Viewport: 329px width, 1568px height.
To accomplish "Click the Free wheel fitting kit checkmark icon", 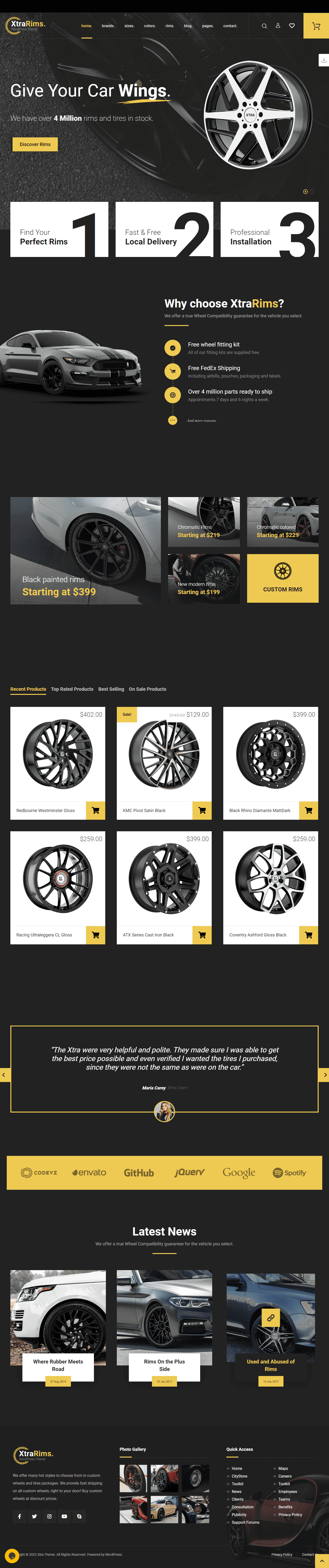I will [x=172, y=348].
